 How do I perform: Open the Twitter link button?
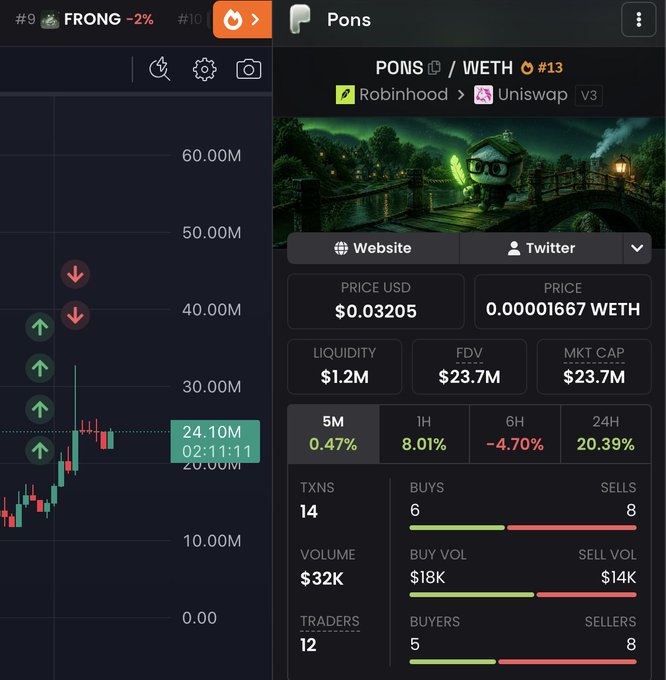pos(541,248)
